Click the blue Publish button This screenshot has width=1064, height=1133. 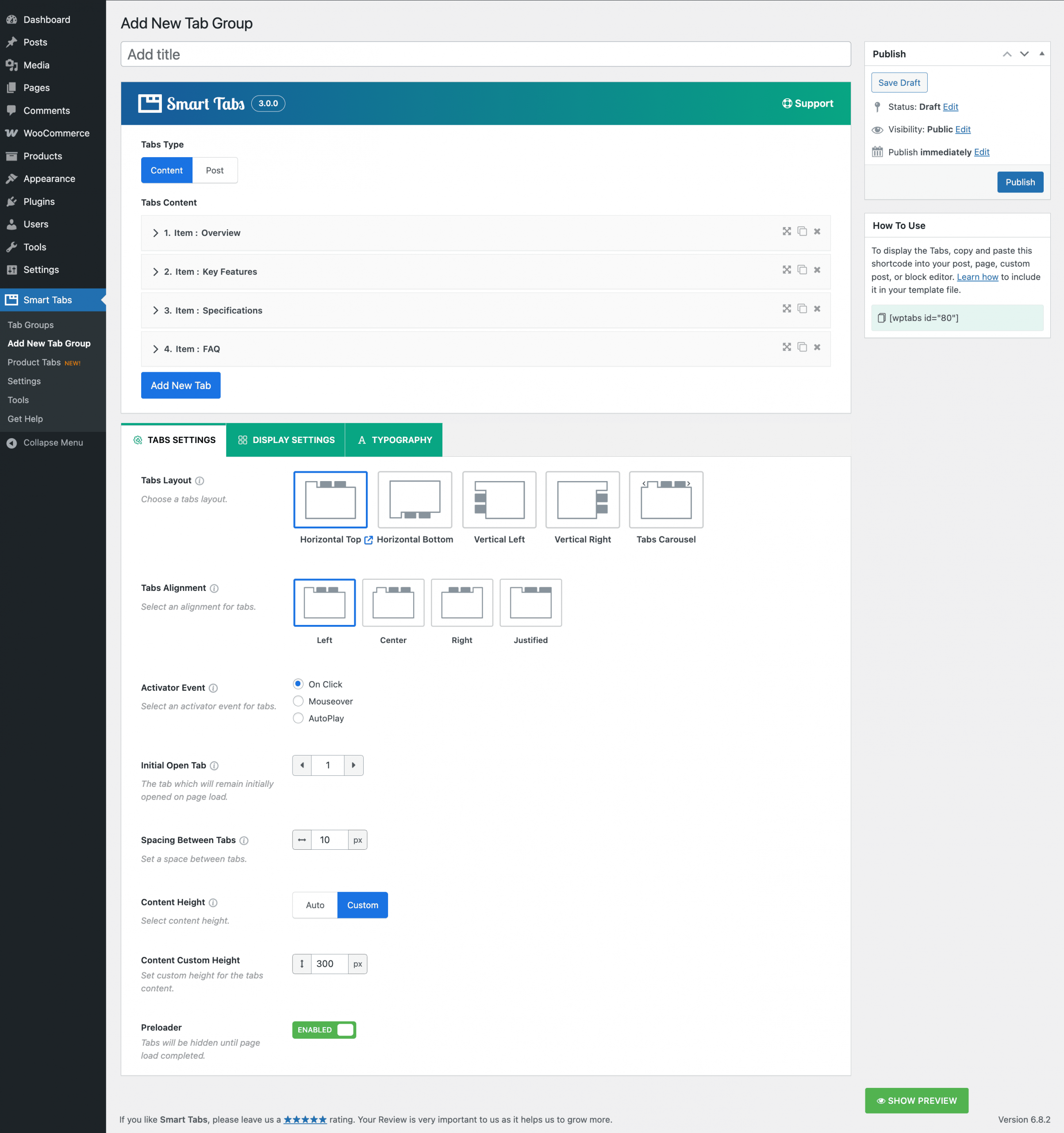(x=1020, y=182)
